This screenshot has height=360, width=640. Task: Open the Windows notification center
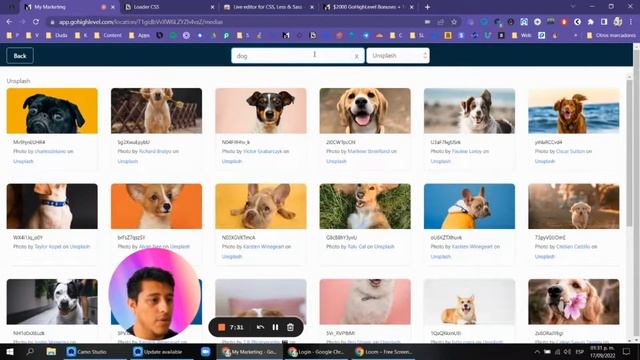tap(627, 351)
